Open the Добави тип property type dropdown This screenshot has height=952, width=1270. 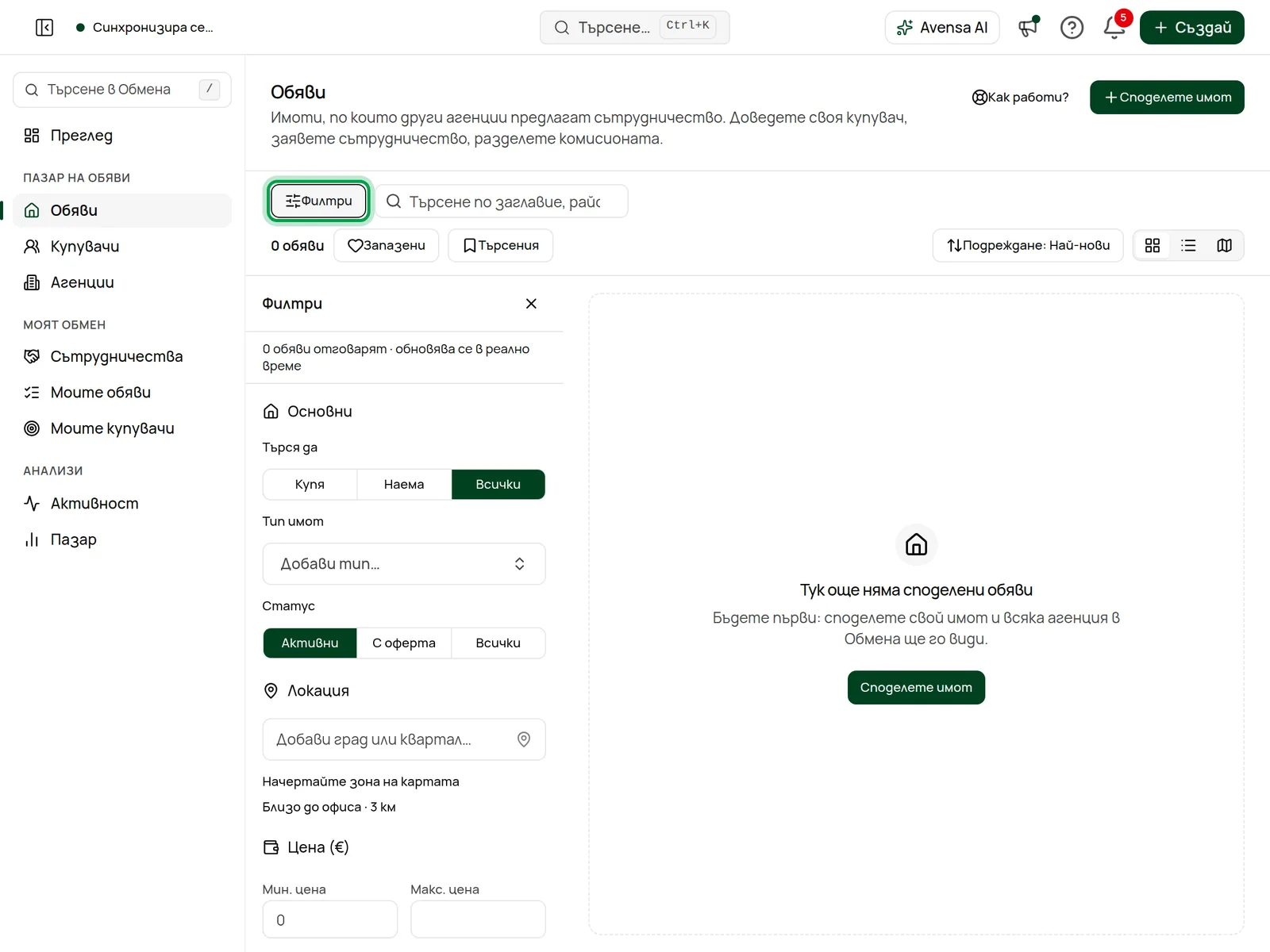[404, 564]
